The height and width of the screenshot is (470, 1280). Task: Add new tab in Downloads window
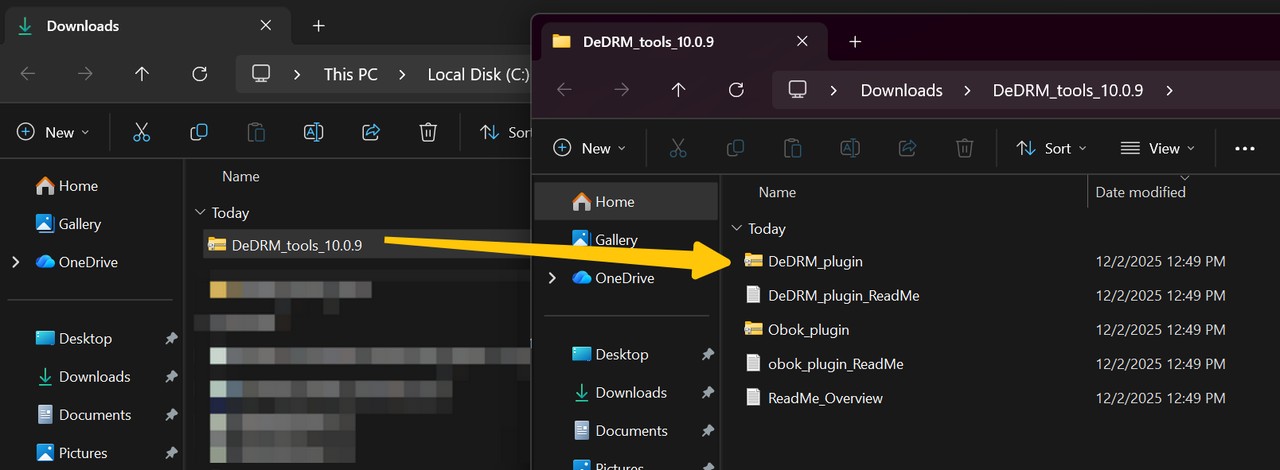(x=318, y=26)
